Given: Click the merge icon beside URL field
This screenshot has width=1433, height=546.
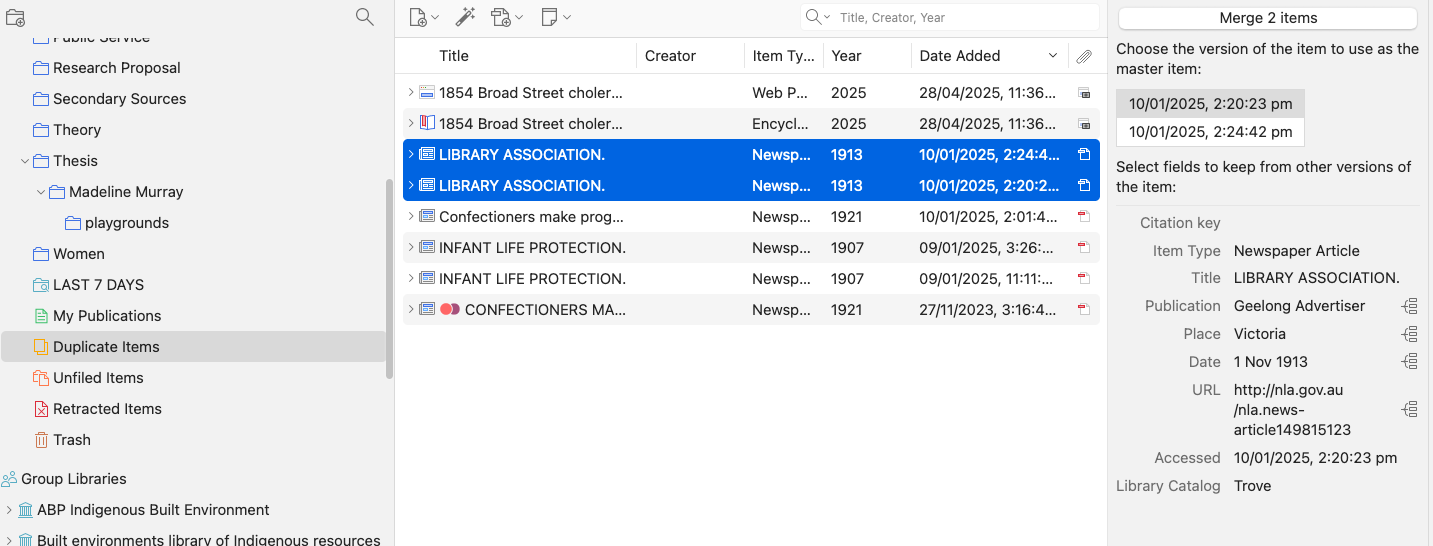Looking at the screenshot, I should click(x=1410, y=409).
